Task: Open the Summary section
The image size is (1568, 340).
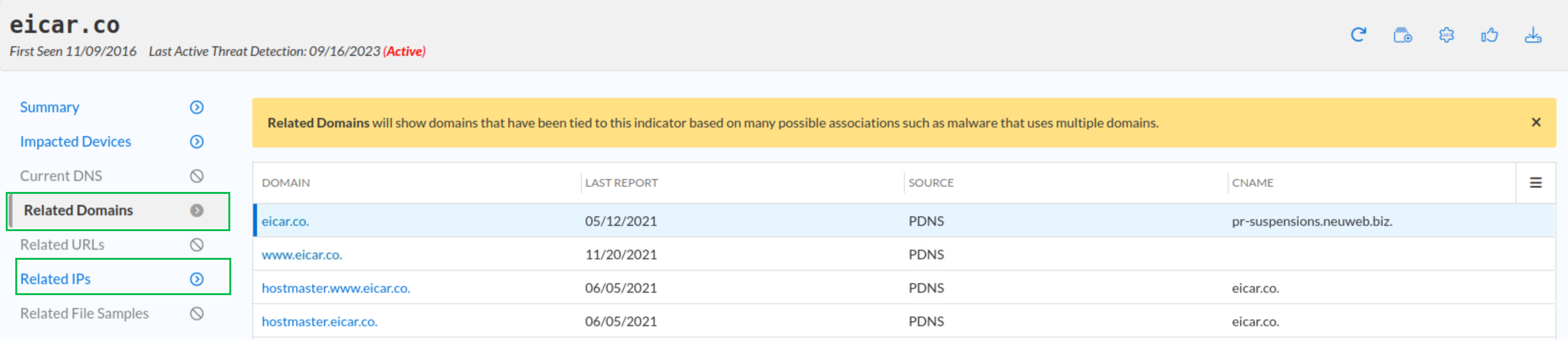Action: click(49, 107)
